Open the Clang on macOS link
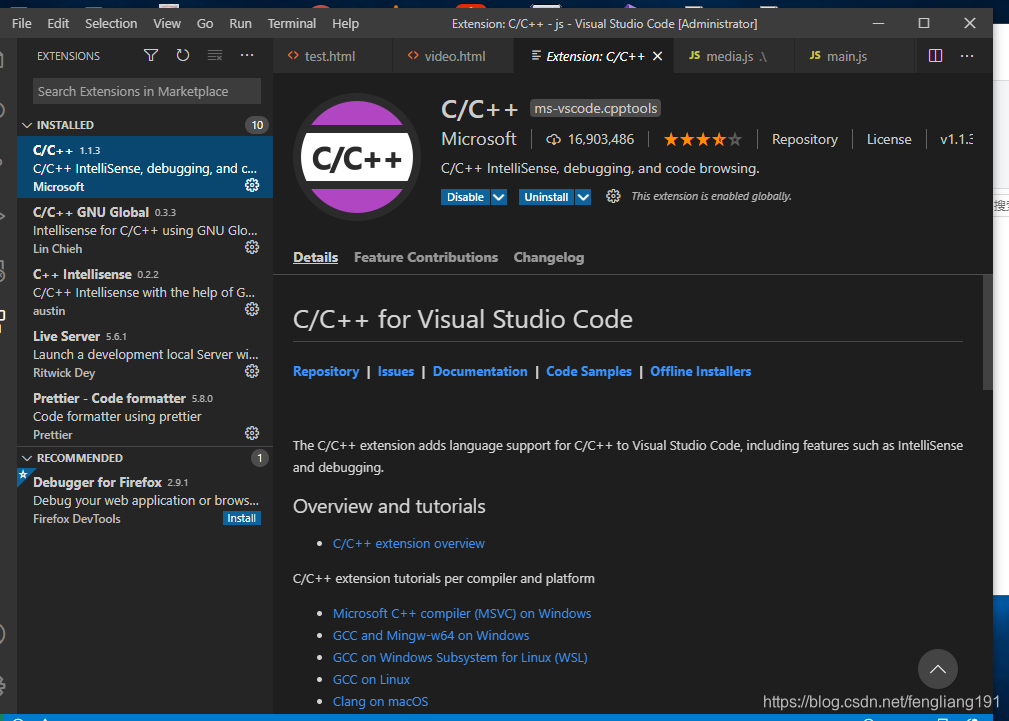1009x721 pixels. pyautogui.click(x=380, y=701)
